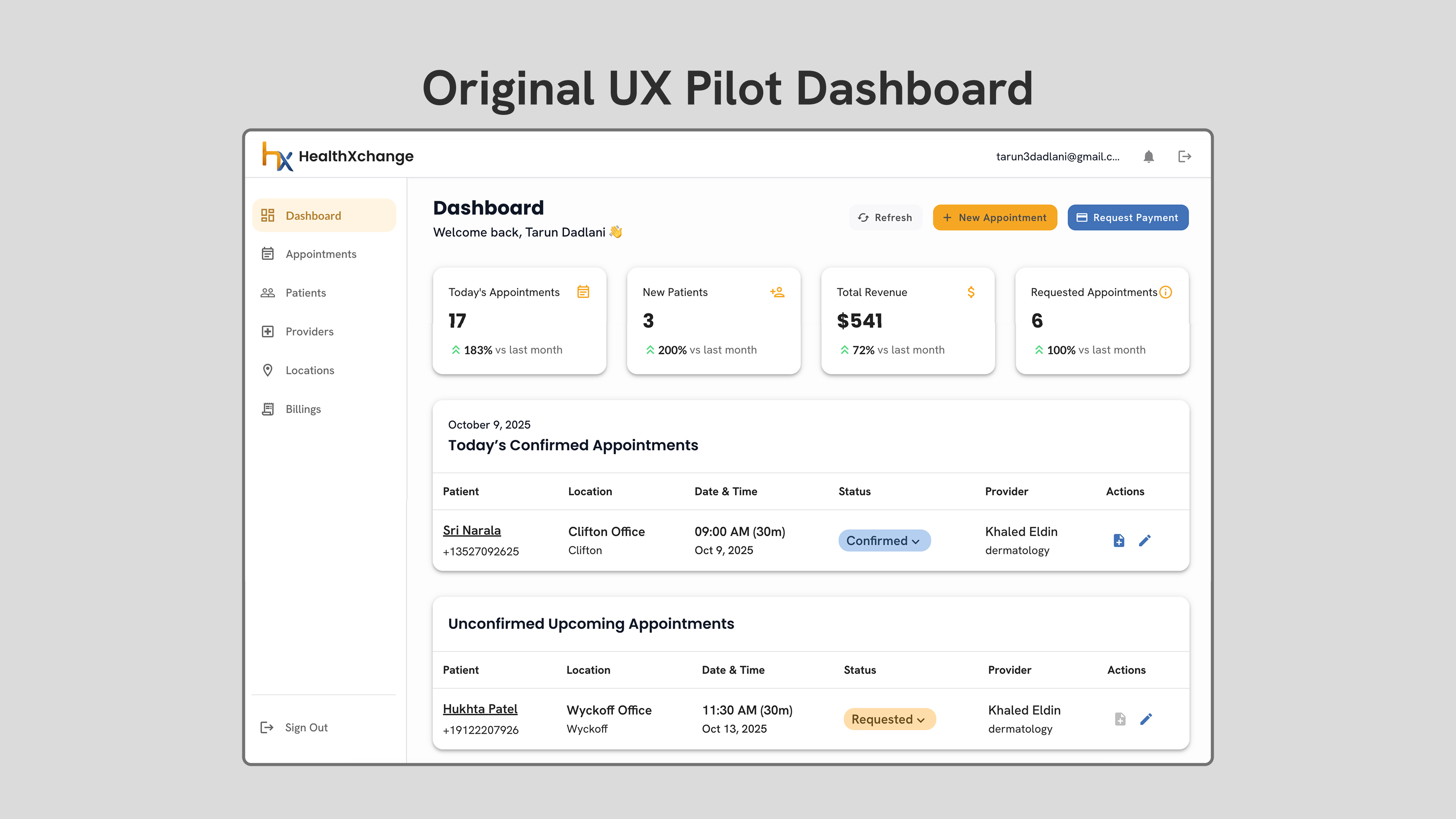Image resolution: width=1456 pixels, height=819 pixels.
Task: Open Sri Narala patient link
Action: [x=472, y=530]
